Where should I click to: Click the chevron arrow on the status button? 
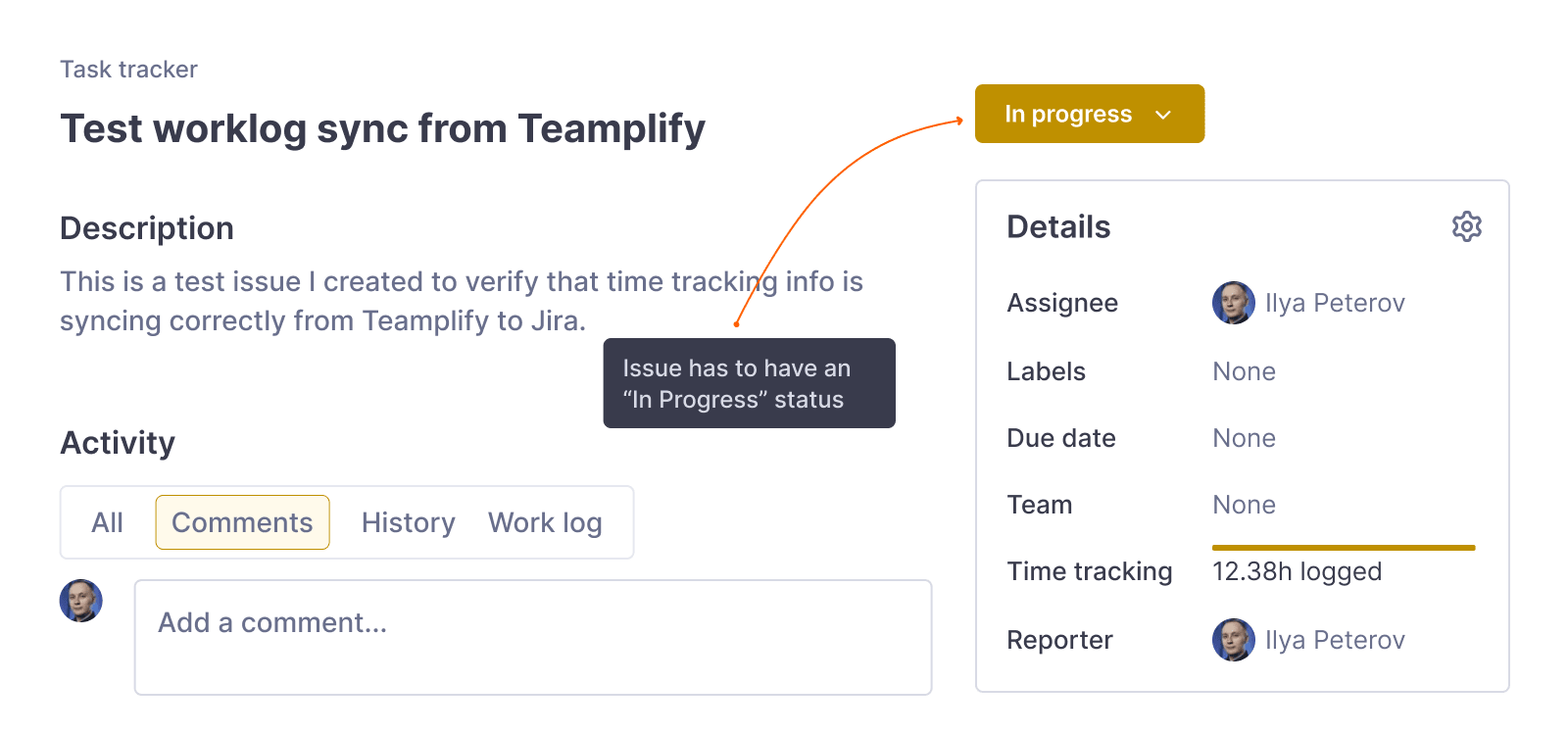coord(1163,115)
